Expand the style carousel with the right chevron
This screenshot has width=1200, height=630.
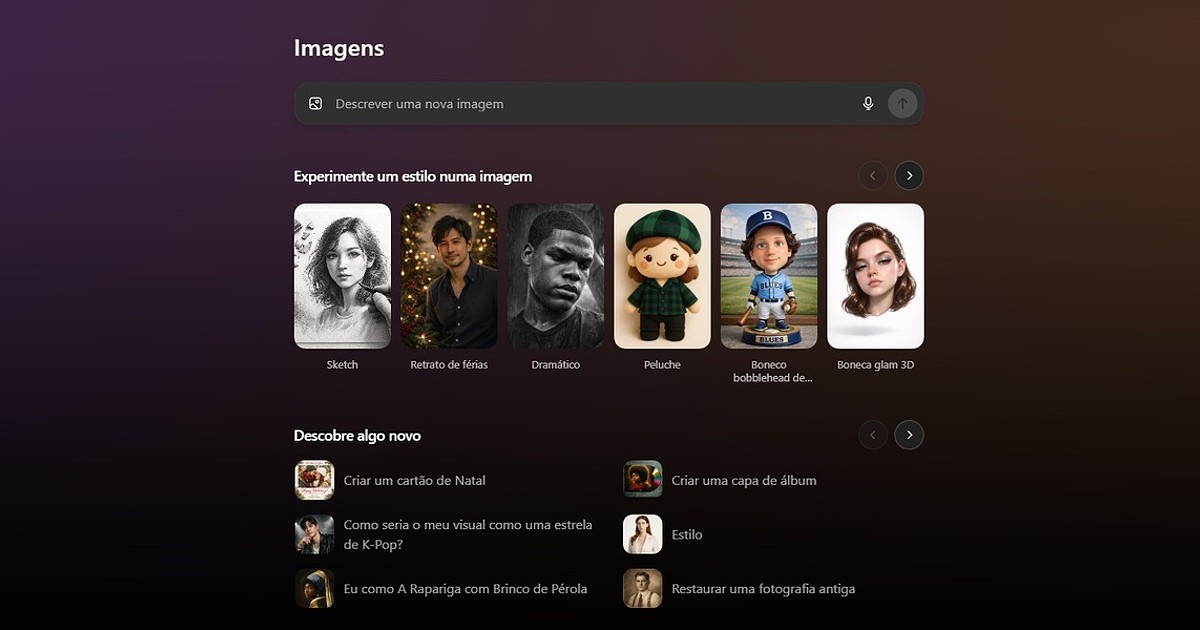[908, 175]
